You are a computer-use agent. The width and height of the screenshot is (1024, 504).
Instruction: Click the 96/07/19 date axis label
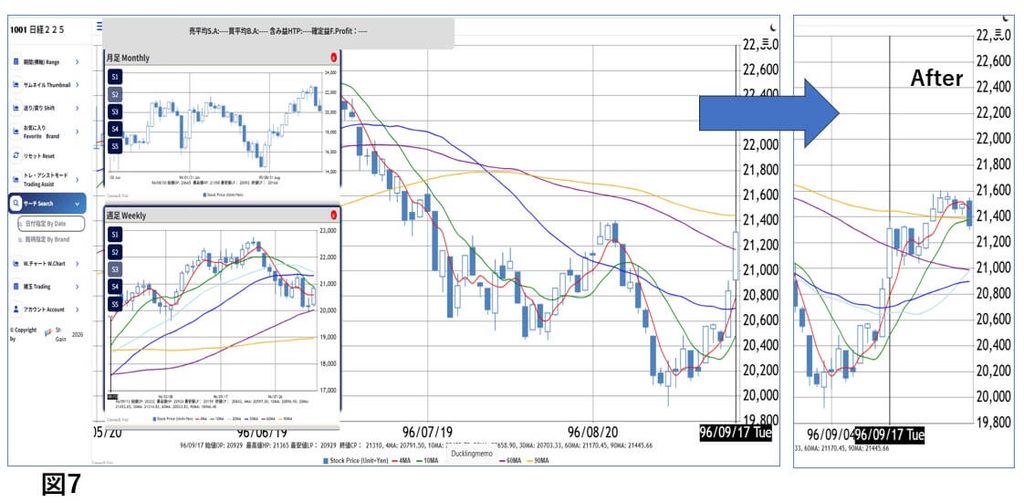pyautogui.click(x=427, y=432)
